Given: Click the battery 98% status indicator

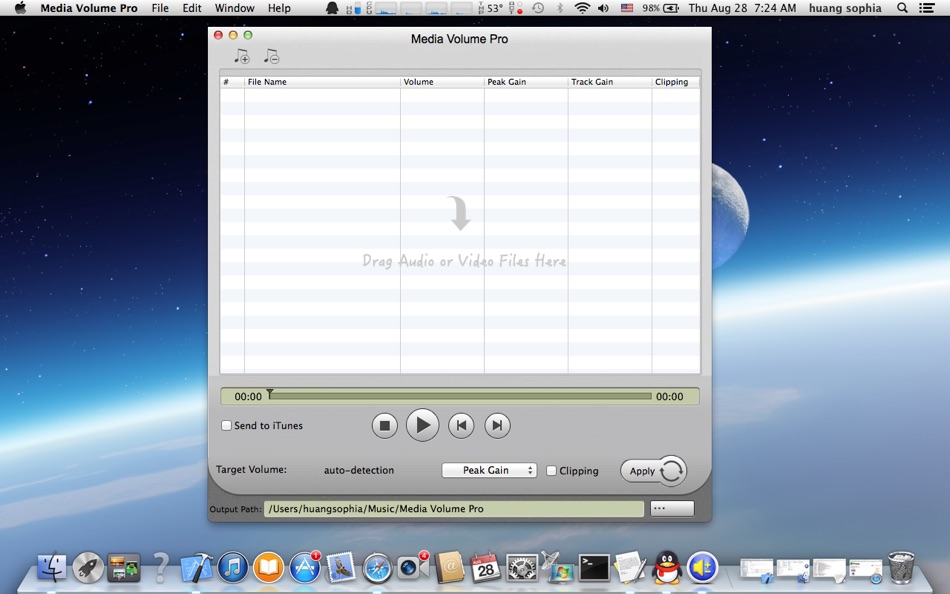Looking at the screenshot, I should click(x=660, y=8).
